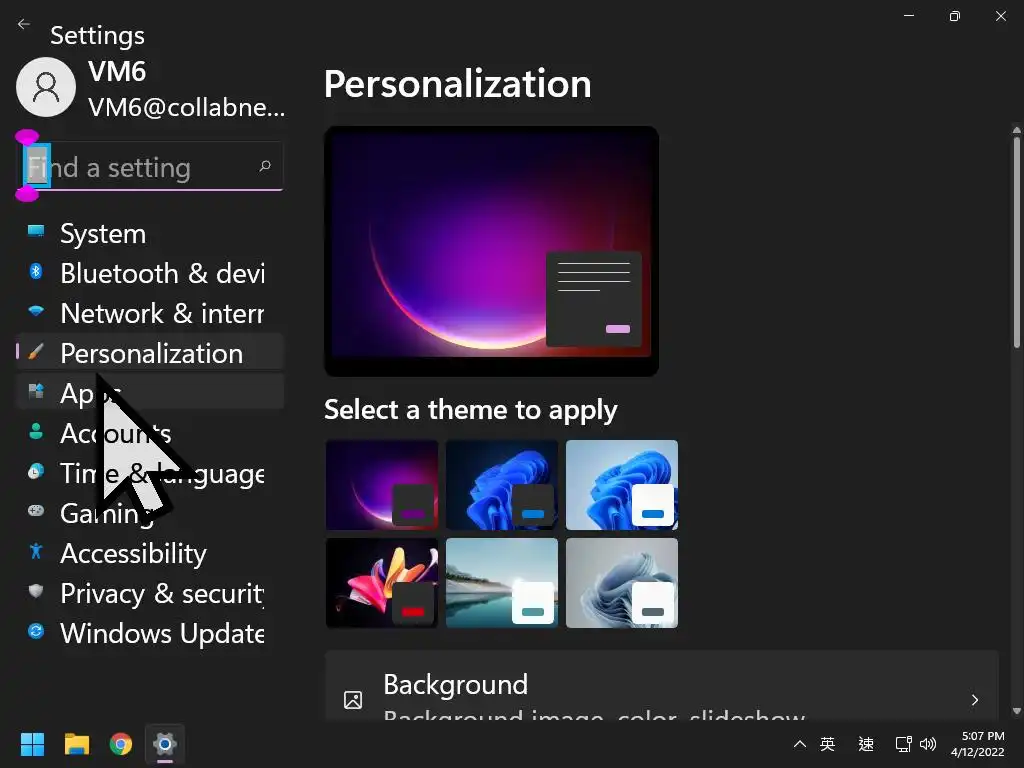Click the Privacy shield icon
The height and width of the screenshot is (768, 1024).
tap(36, 591)
